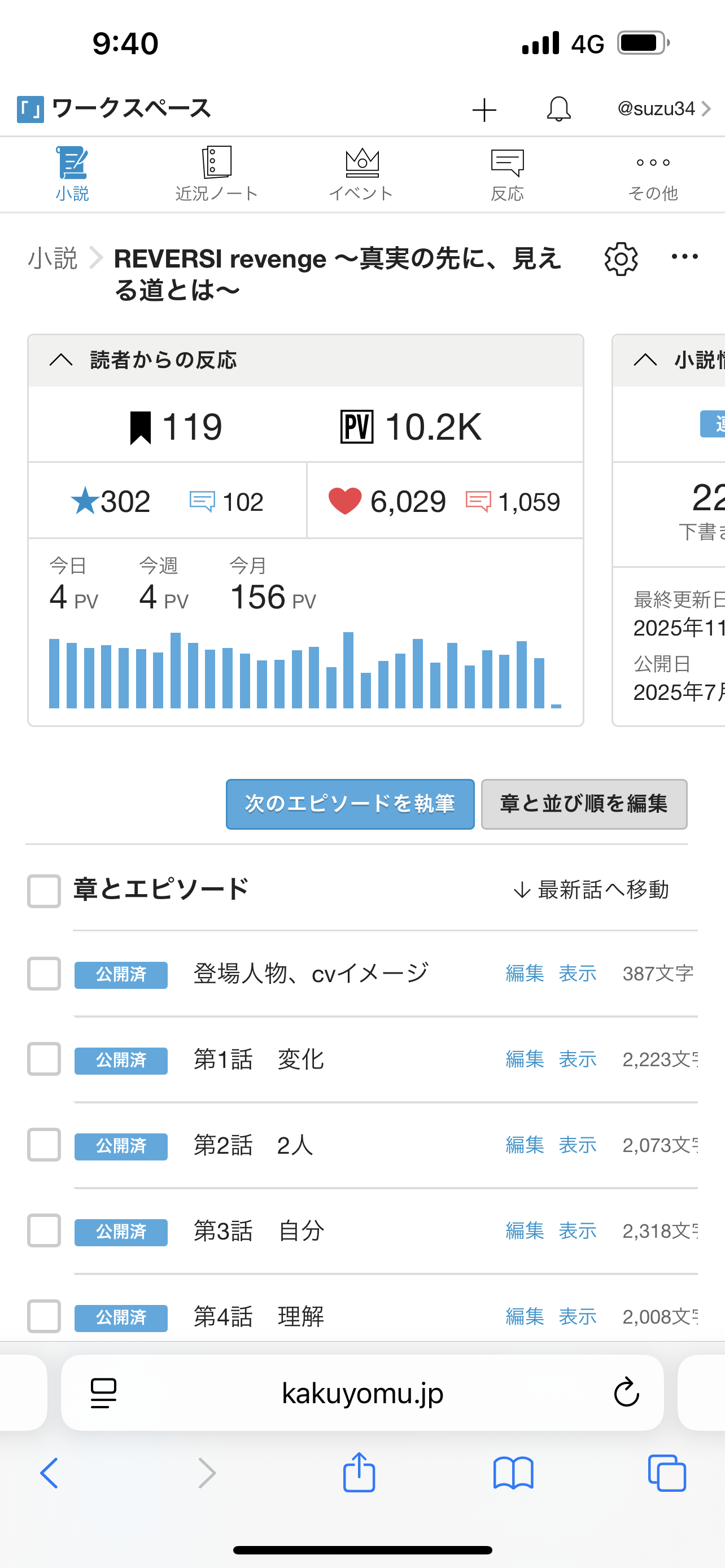Show Safari open tabs overview

tap(667, 1473)
